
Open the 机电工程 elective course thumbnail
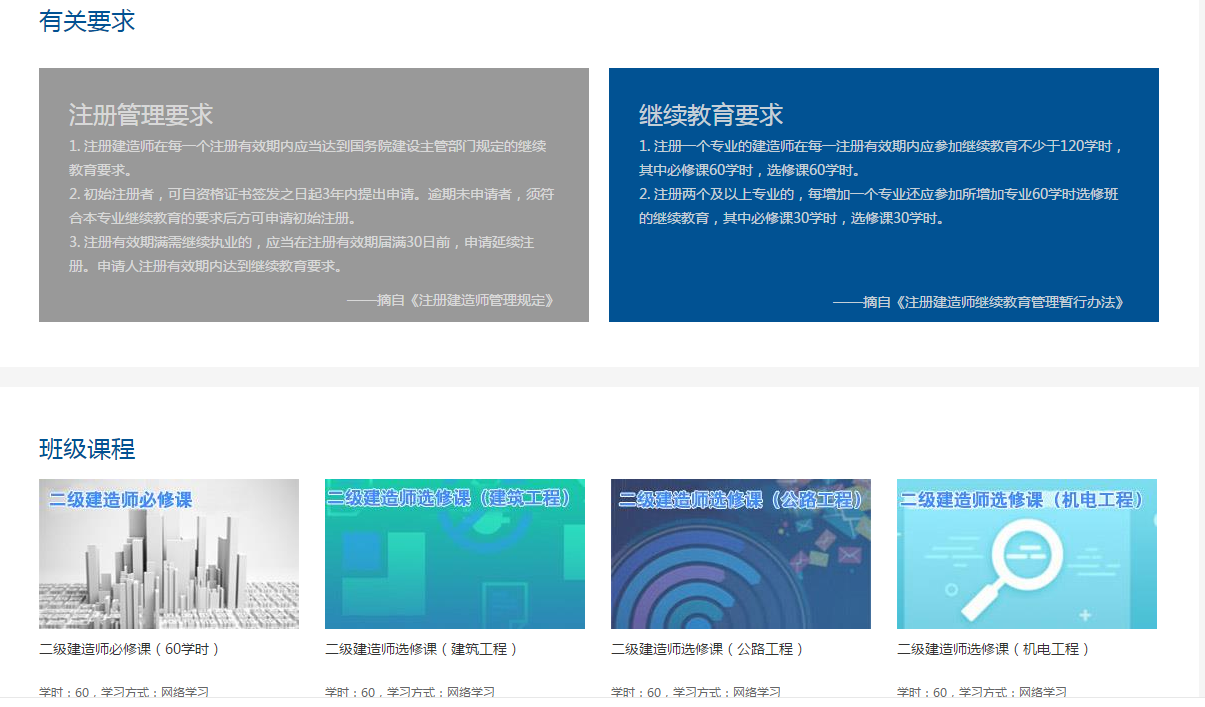1026,554
